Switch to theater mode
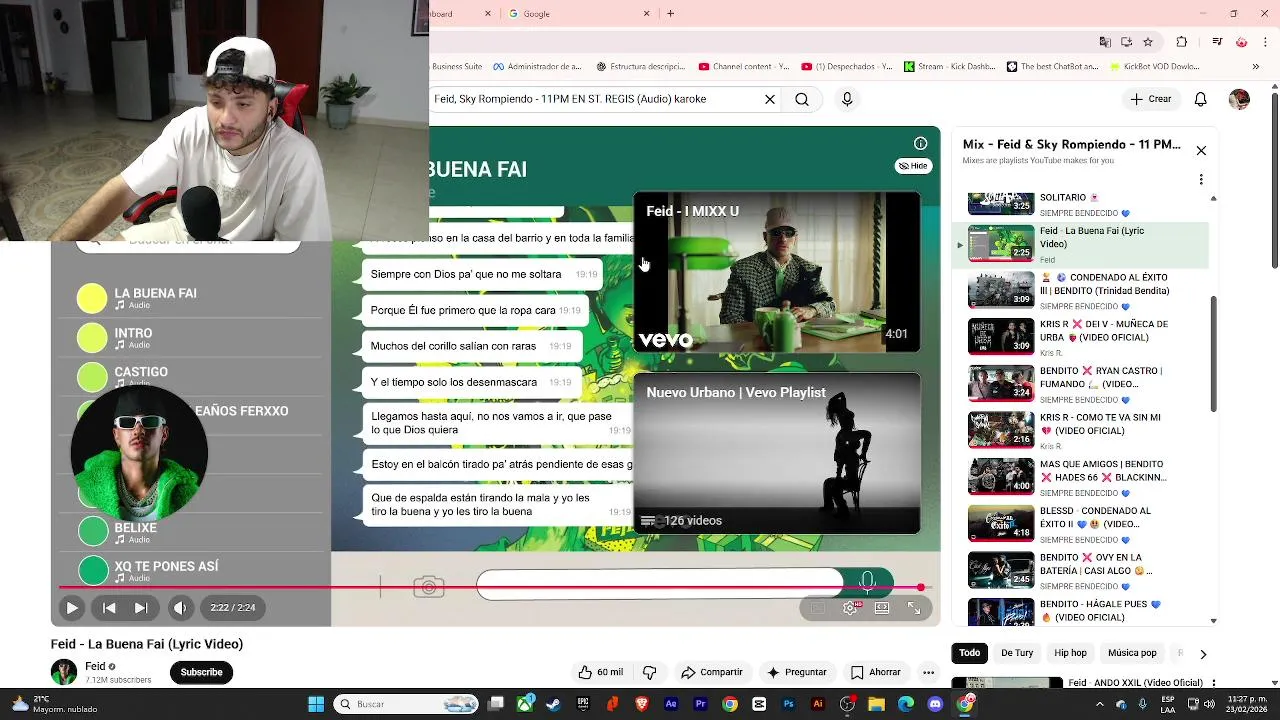Image resolution: width=1280 pixels, height=720 pixels. pos(882,607)
